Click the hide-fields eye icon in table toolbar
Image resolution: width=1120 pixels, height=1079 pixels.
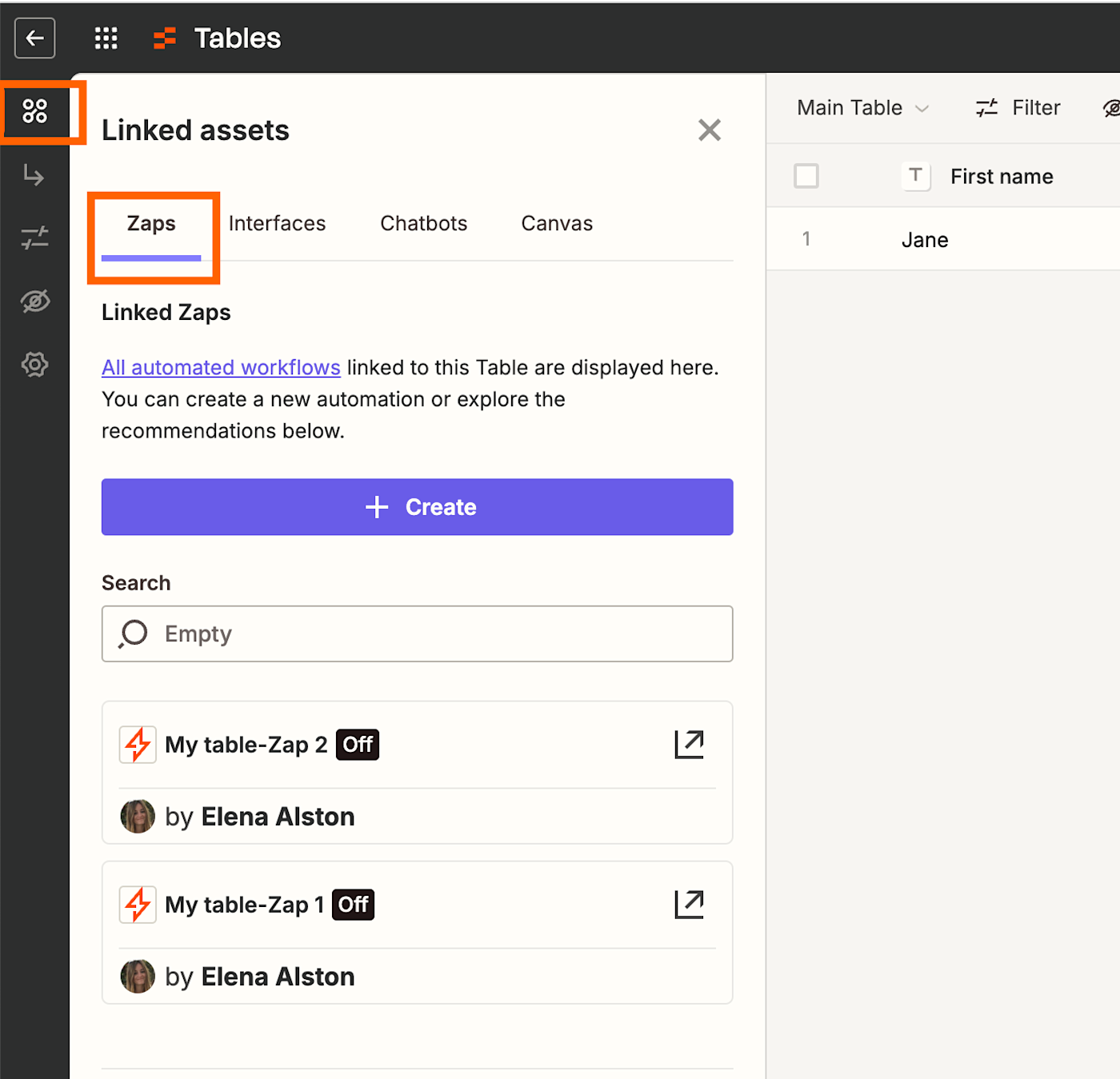(1111, 108)
